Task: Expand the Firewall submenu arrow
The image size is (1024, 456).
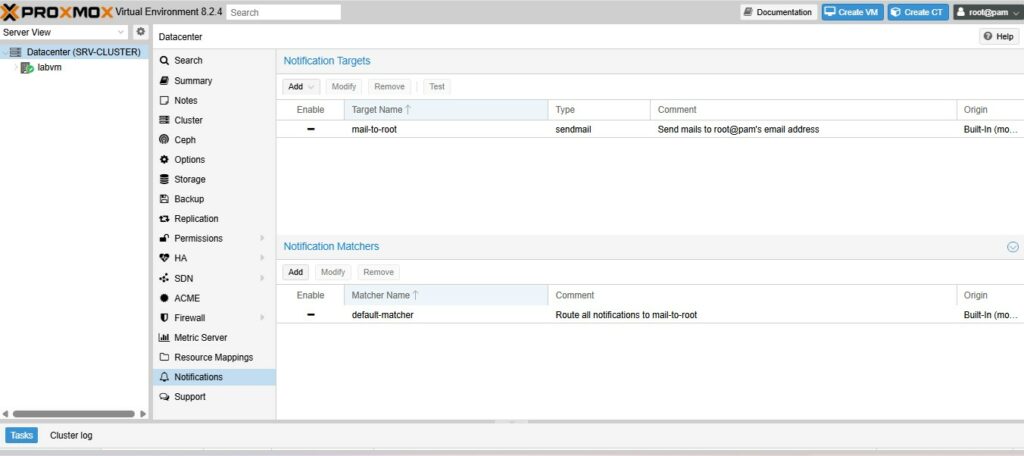Action: click(262, 318)
